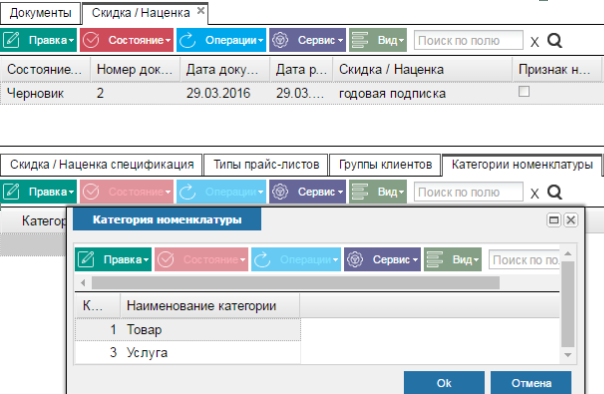Image resolution: width=604 pixels, height=394 pixels.
Task: Maximize the Категория номенклатуры dialog
Action: (x=554, y=220)
